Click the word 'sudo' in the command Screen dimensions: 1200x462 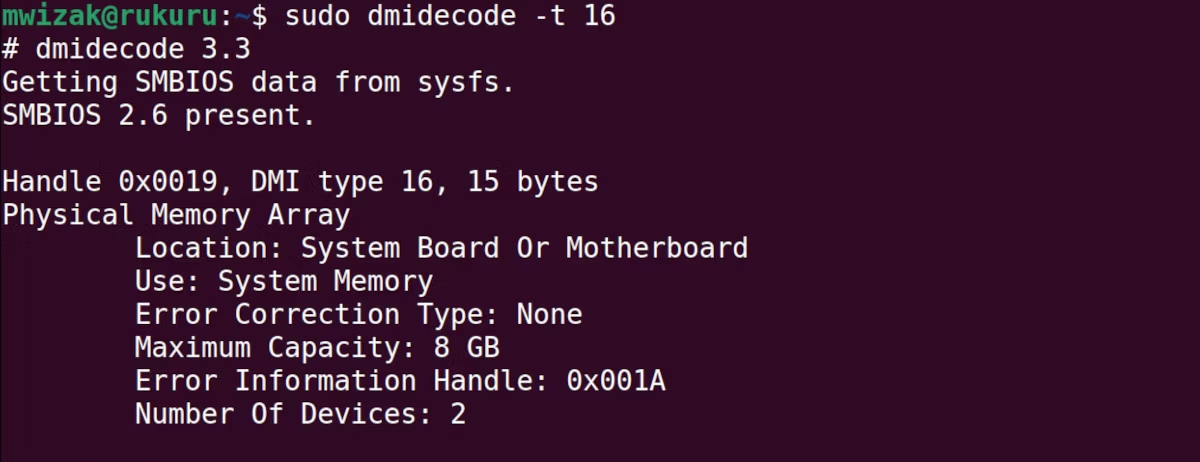pos(318,16)
